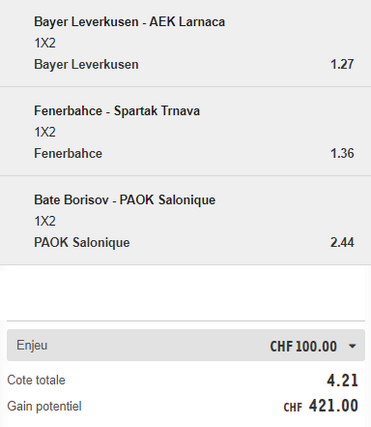Open the Fenerbahce - Spartak Trnava match
This screenshot has height=427, width=371.
117,111
